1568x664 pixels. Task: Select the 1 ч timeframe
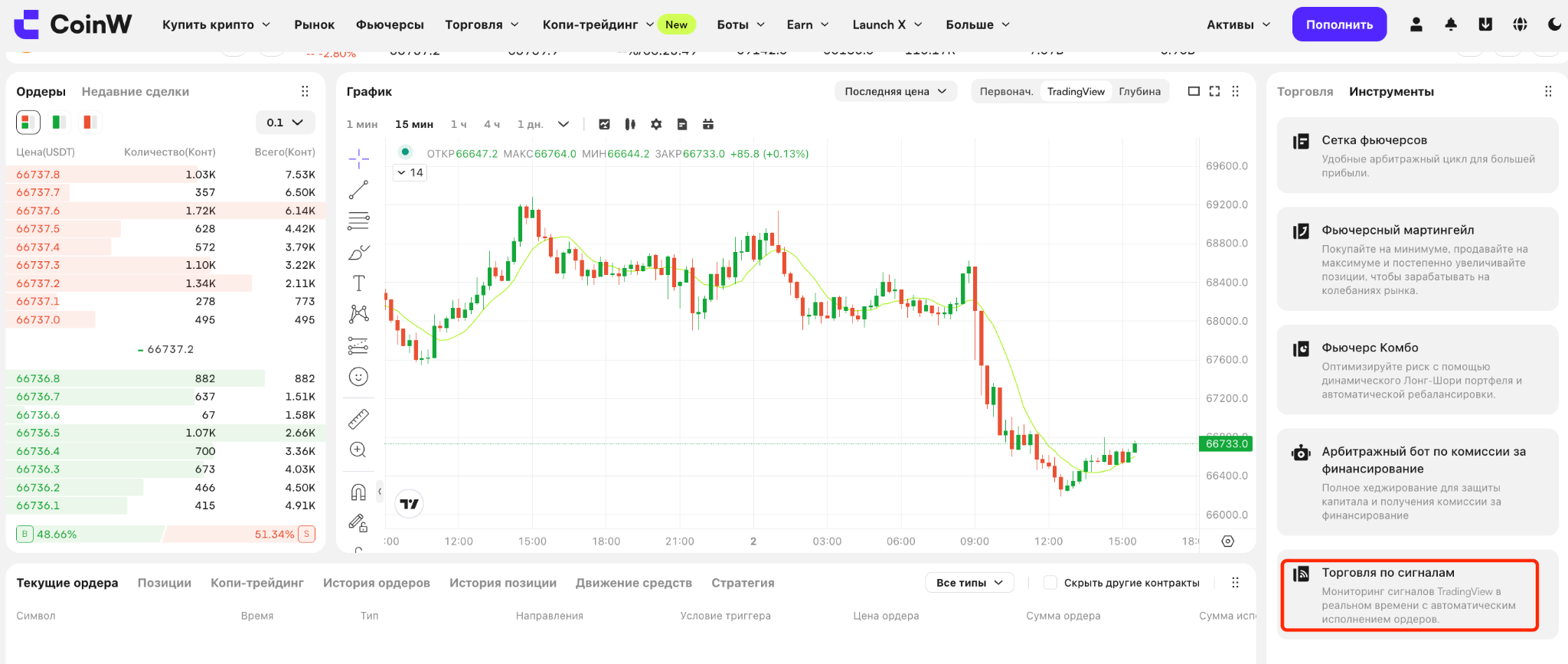point(459,124)
